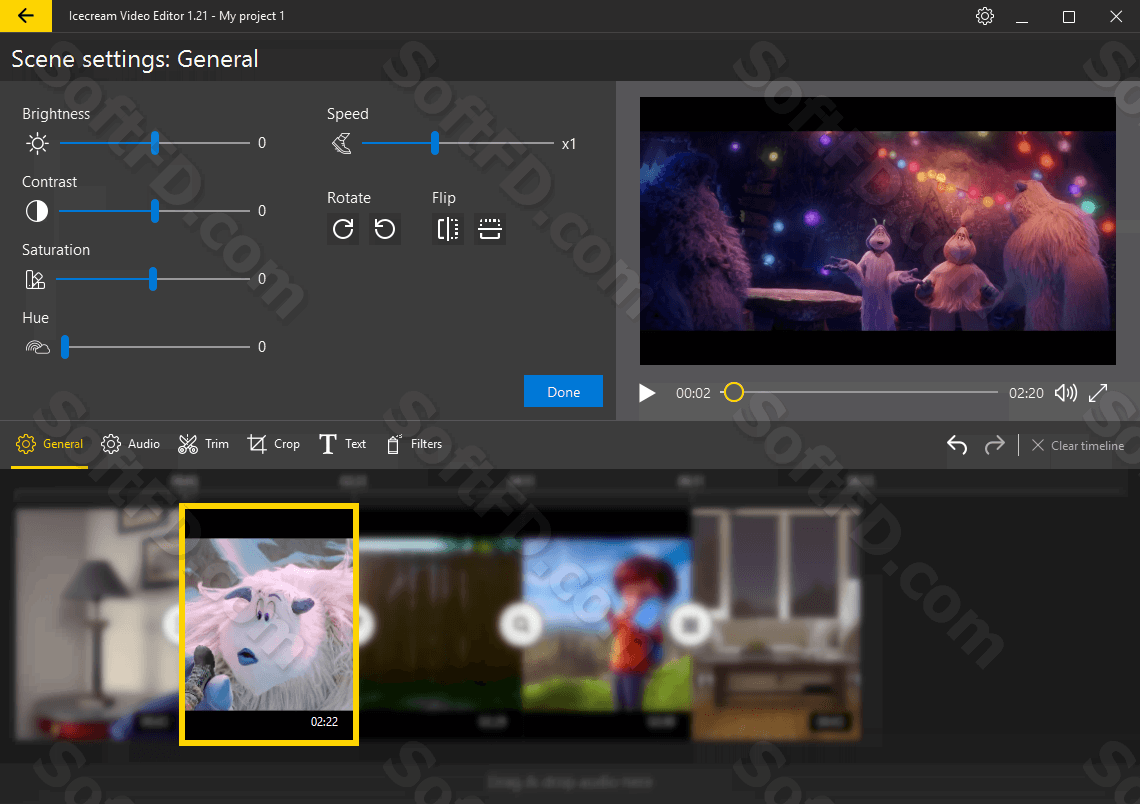Click Clear timeline

coord(1078,446)
